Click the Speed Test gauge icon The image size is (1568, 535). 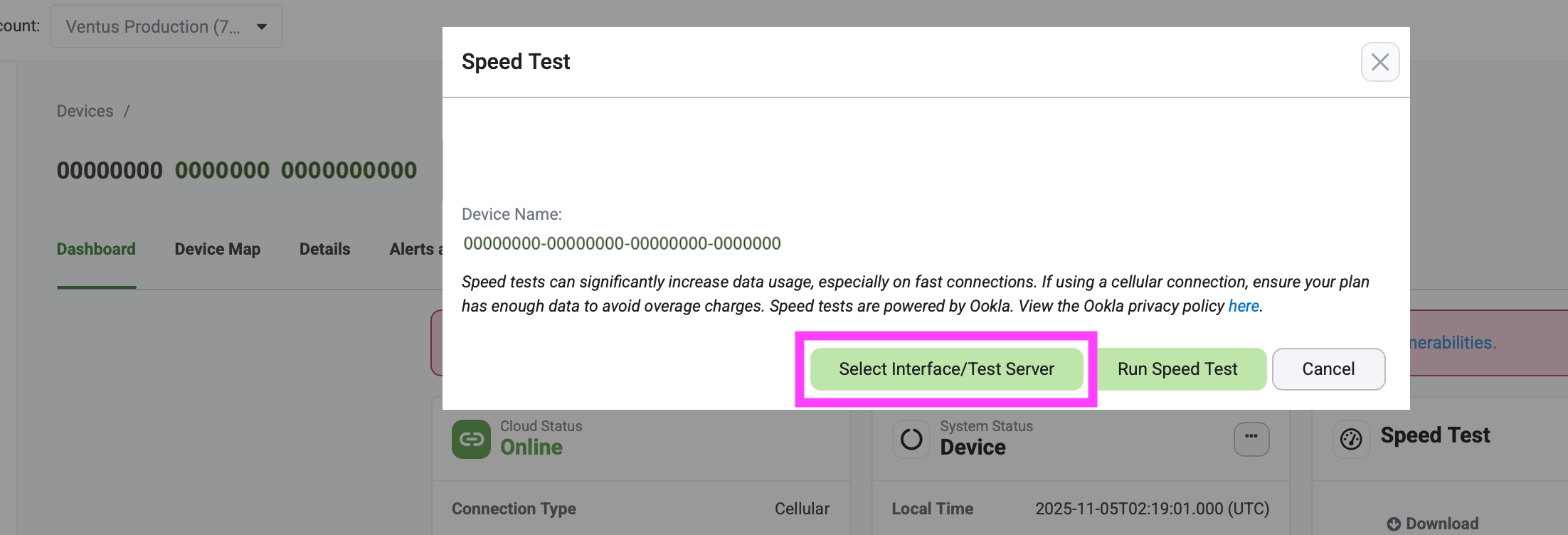click(x=1351, y=439)
